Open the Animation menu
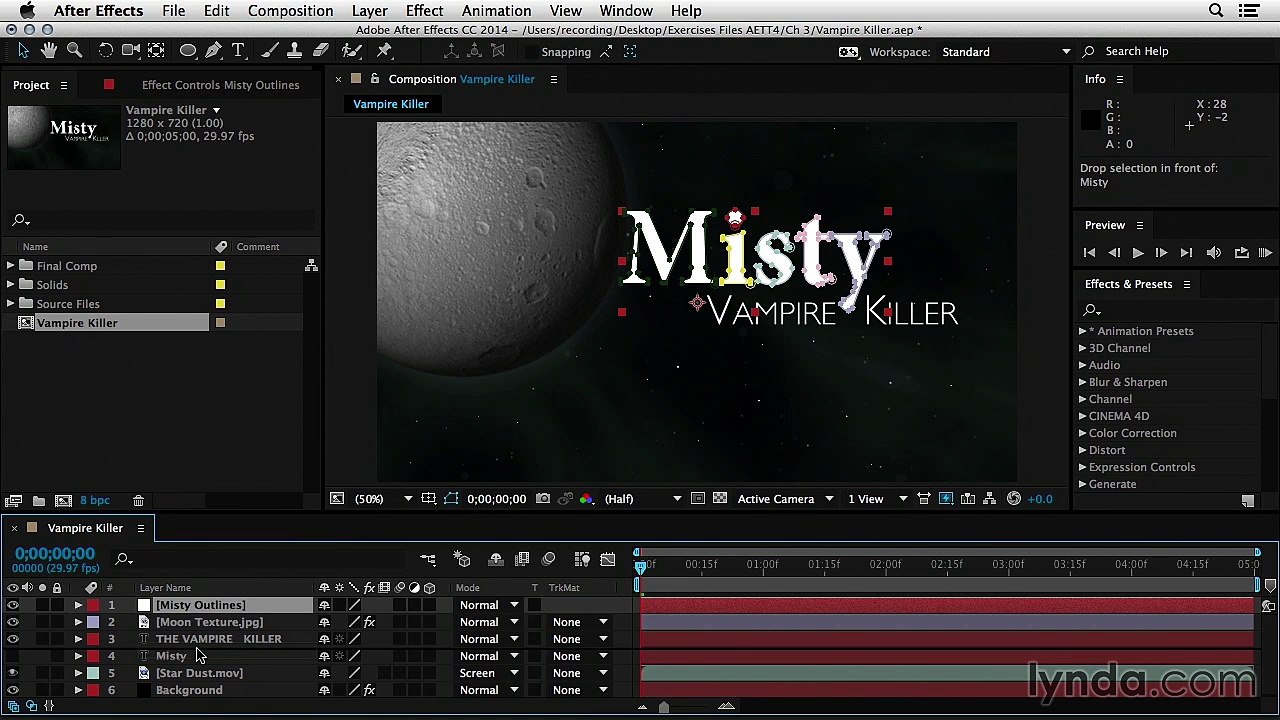This screenshot has height=720, width=1280. (496, 11)
